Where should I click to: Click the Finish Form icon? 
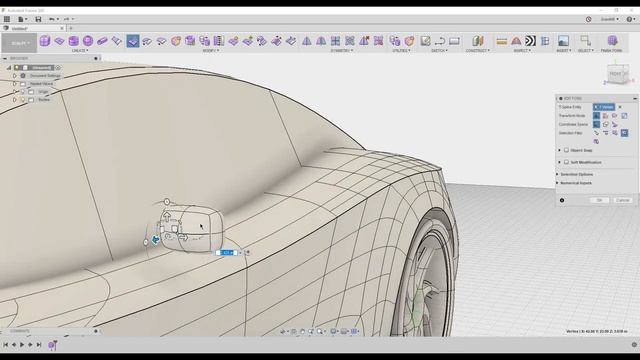click(x=611, y=40)
